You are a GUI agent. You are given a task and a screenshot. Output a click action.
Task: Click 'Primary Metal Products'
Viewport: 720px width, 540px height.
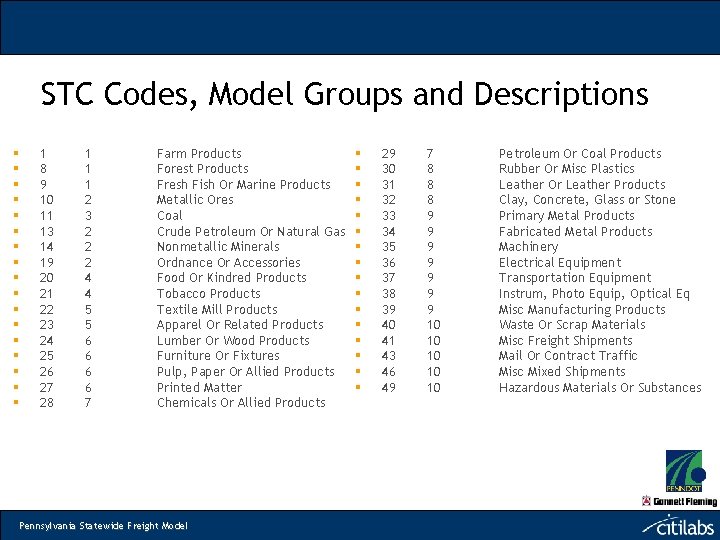pyautogui.click(x=566, y=216)
